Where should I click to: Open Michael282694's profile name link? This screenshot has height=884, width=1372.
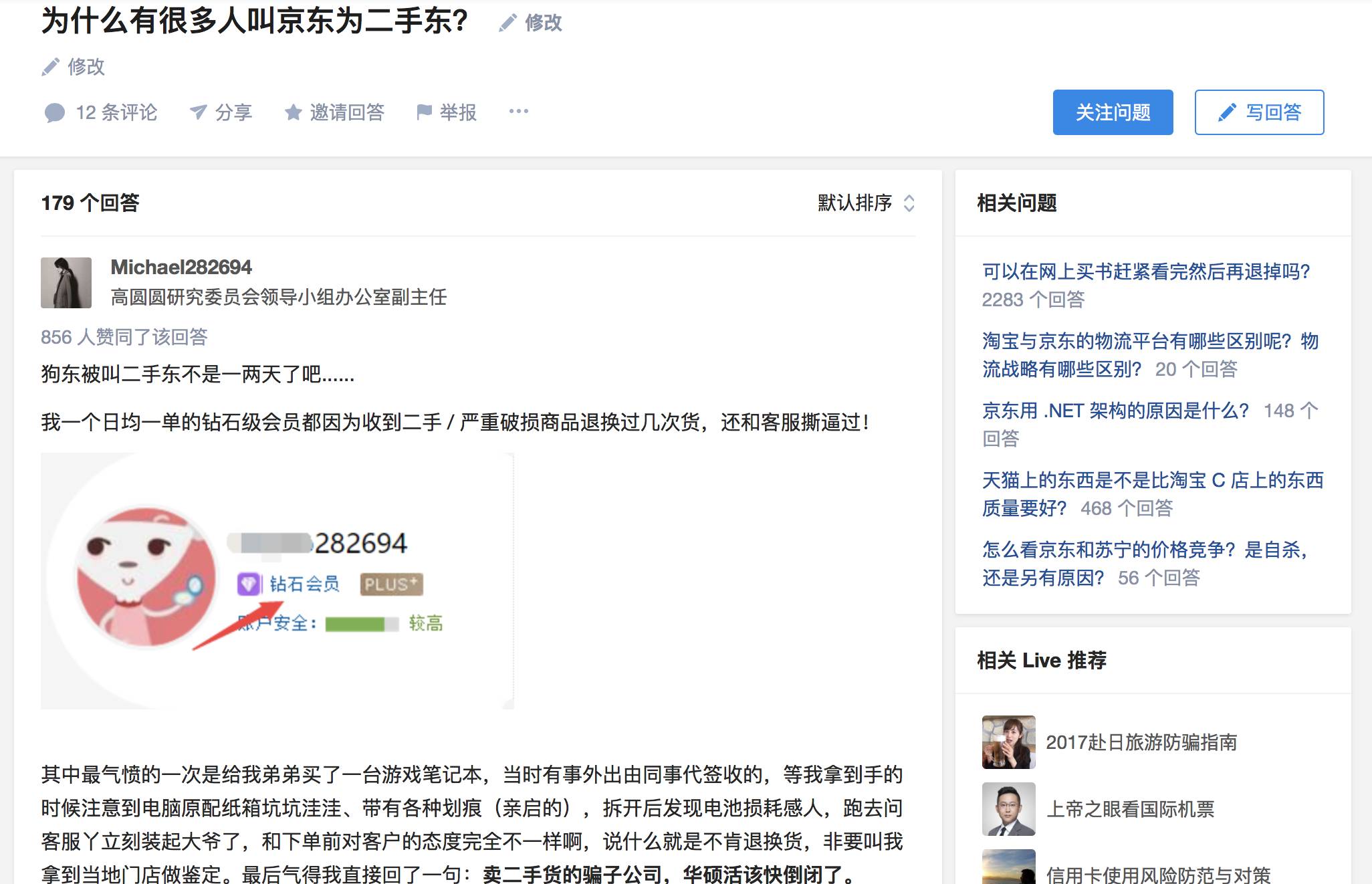[x=181, y=267]
